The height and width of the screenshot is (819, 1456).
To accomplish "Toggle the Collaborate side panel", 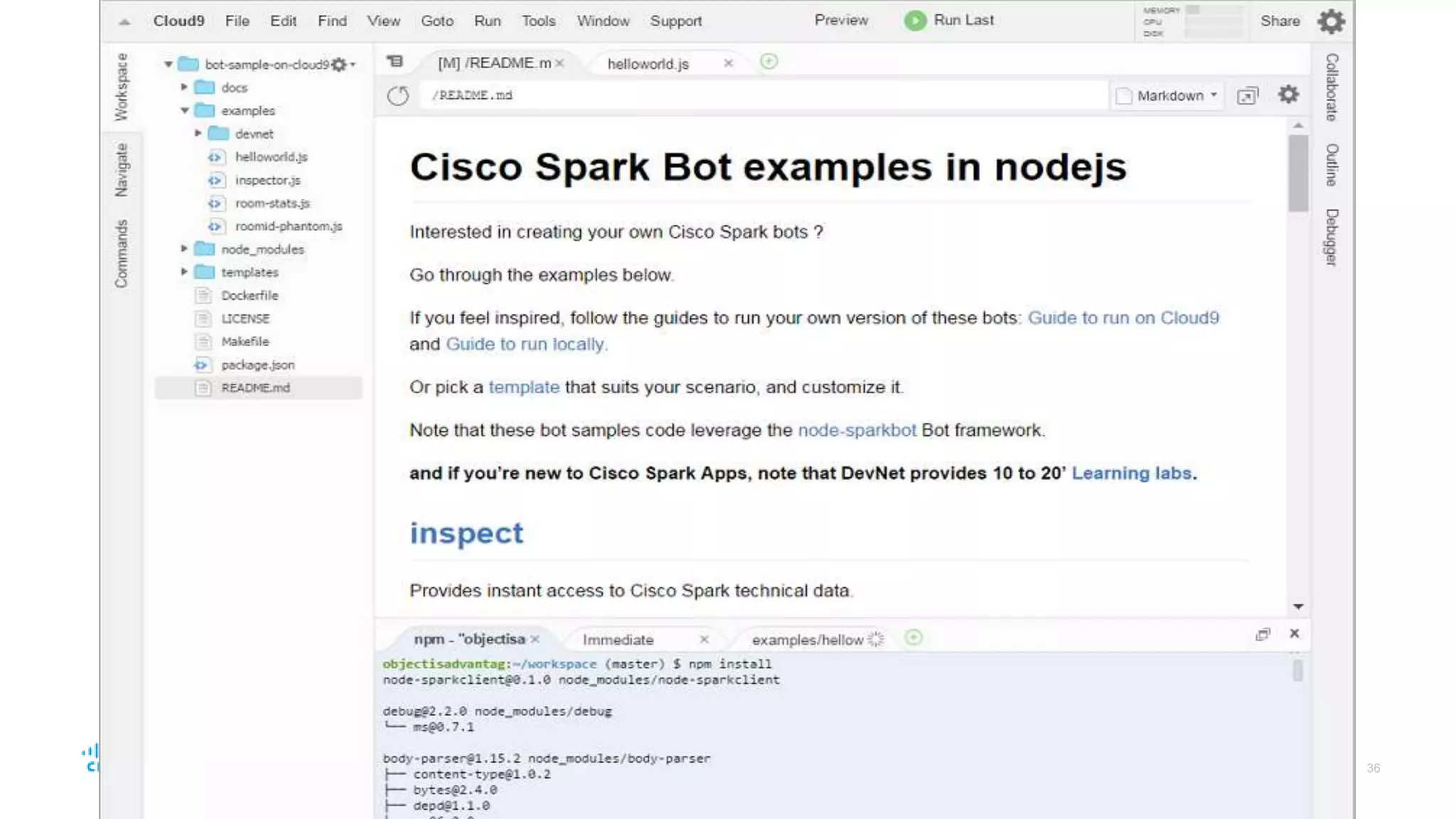I will (x=1332, y=87).
